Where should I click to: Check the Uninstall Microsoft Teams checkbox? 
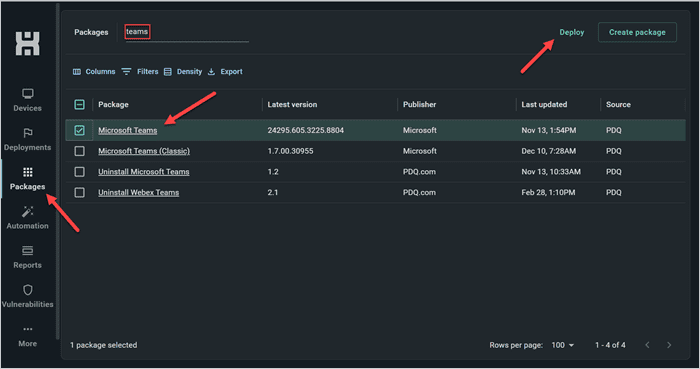point(79,172)
